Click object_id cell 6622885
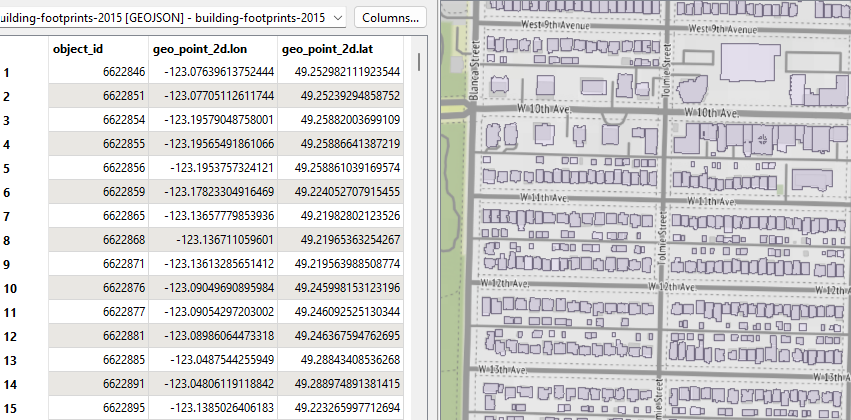 click(98, 360)
